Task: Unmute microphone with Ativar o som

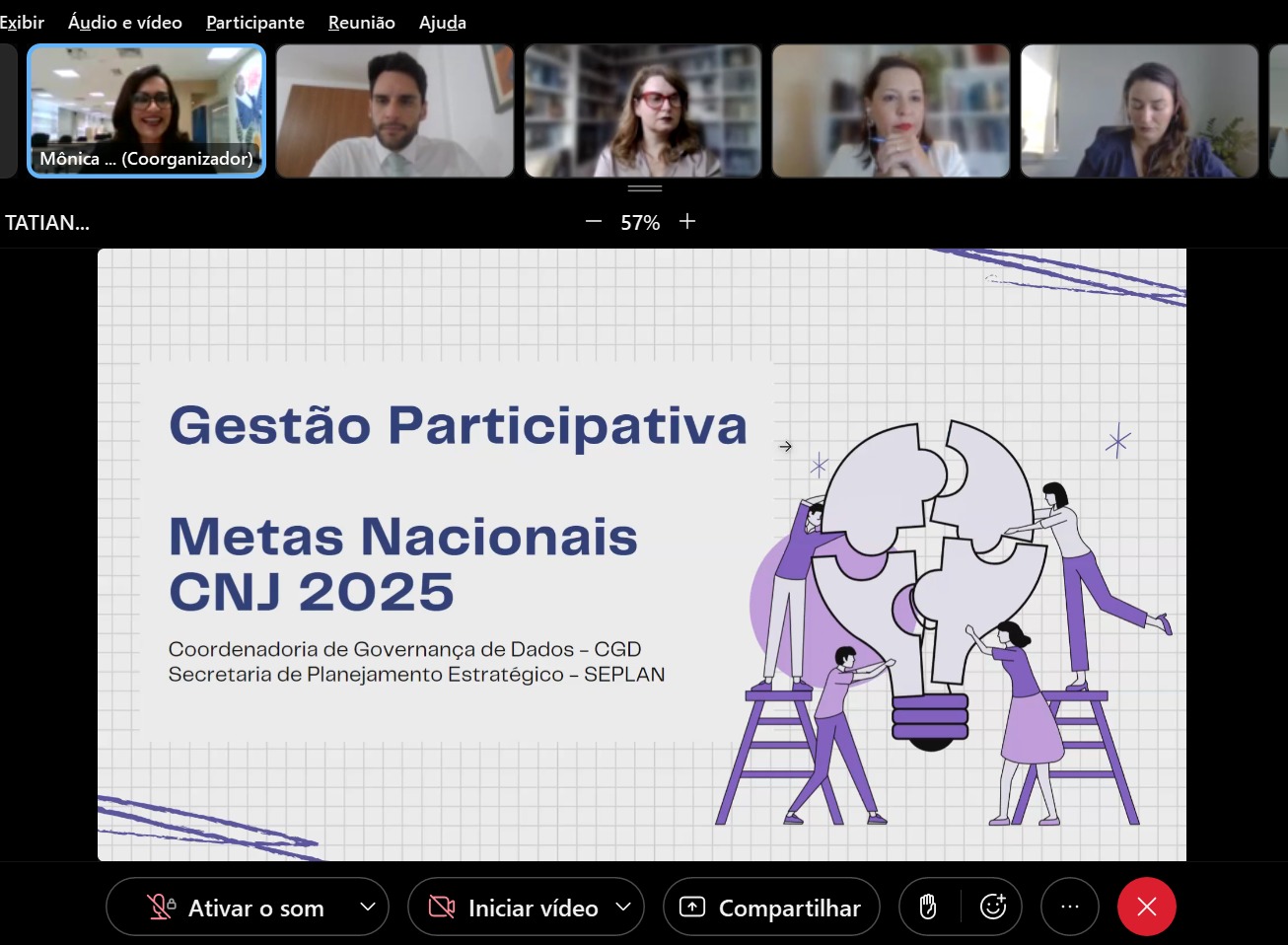Action: click(x=235, y=908)
